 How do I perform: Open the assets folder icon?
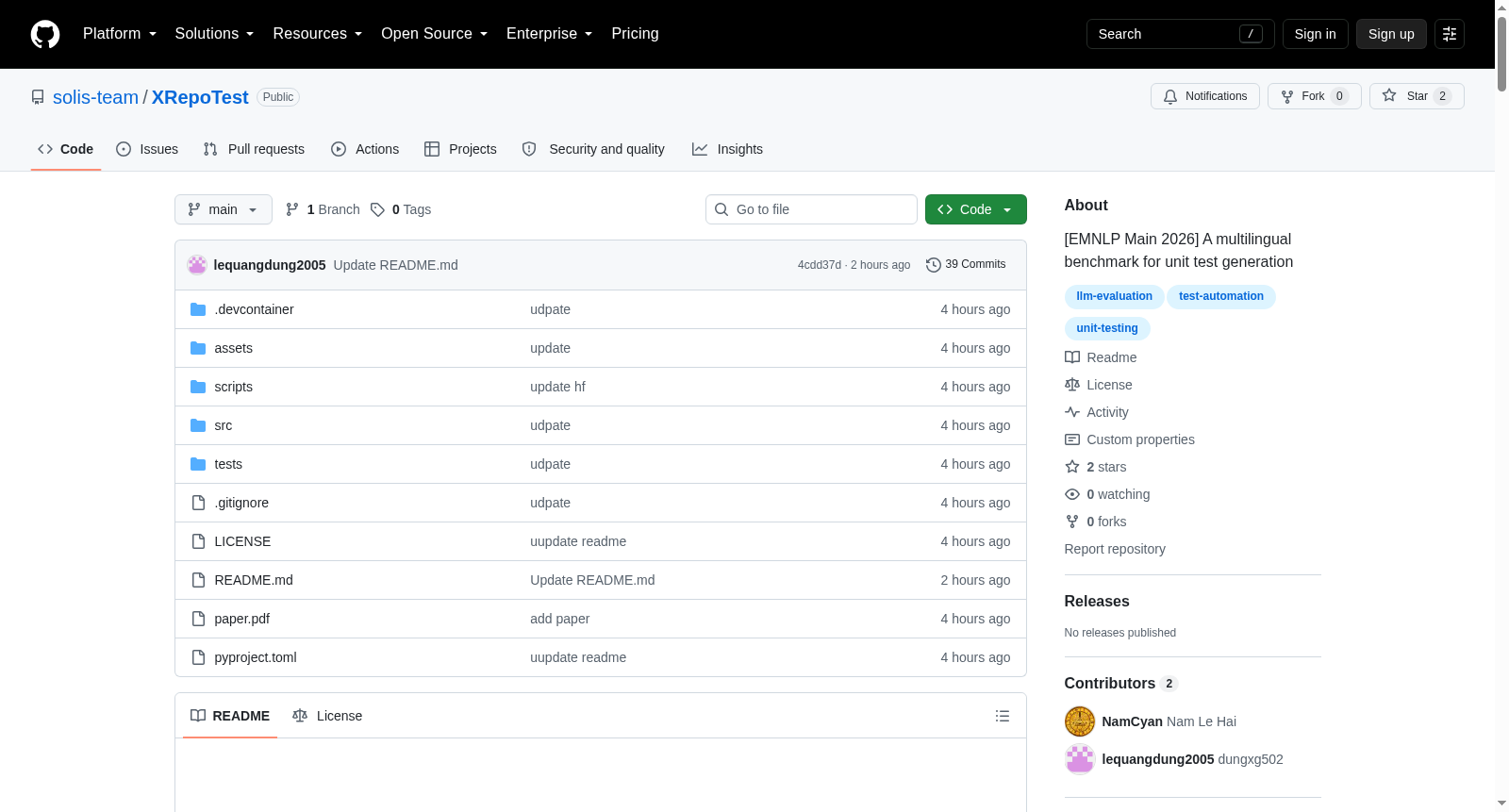[198, 348]
